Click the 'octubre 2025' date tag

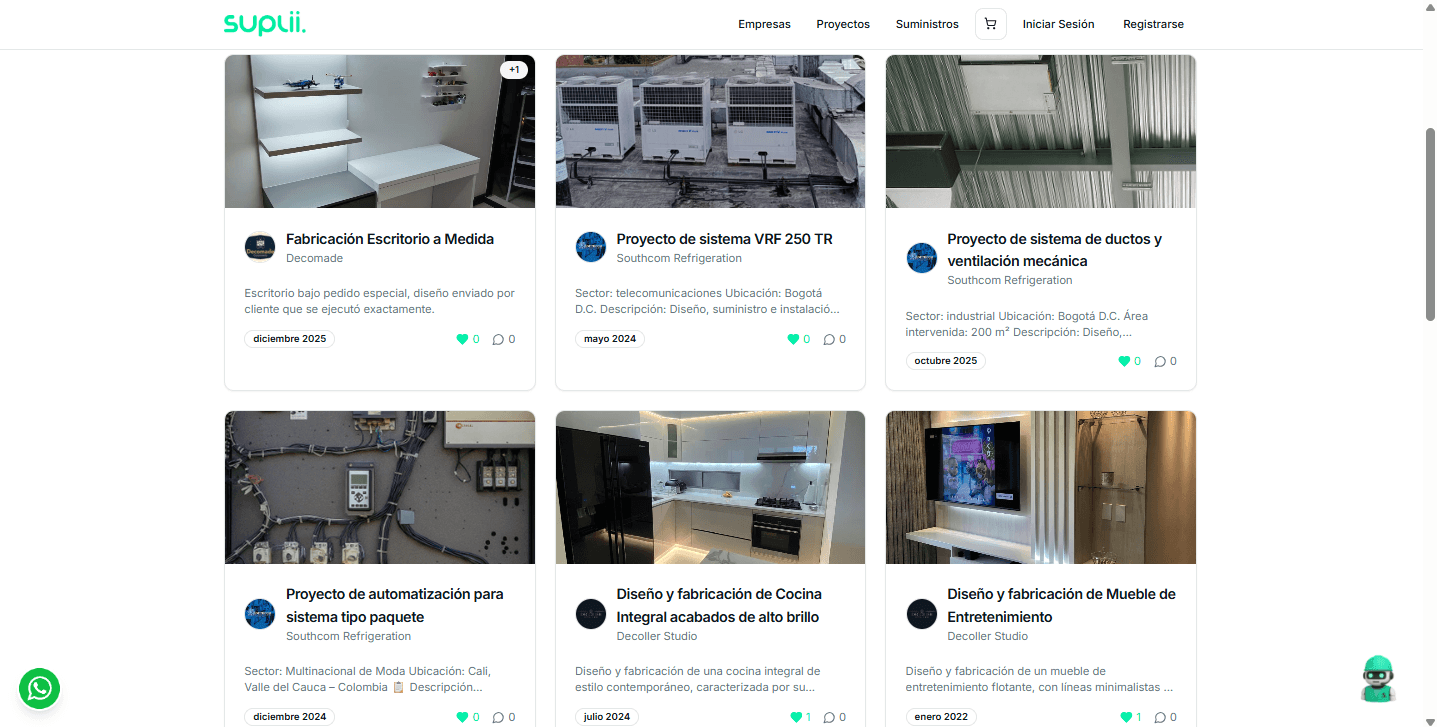(x=946, y=361)
